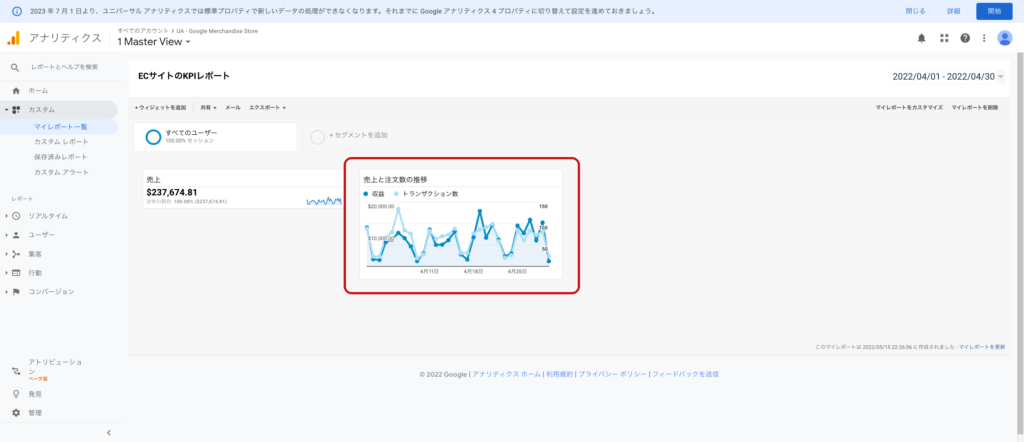Click the search magnifier icon in sidebar
Viewport: 1024px width, 442px height.
[x=16, y=67]
